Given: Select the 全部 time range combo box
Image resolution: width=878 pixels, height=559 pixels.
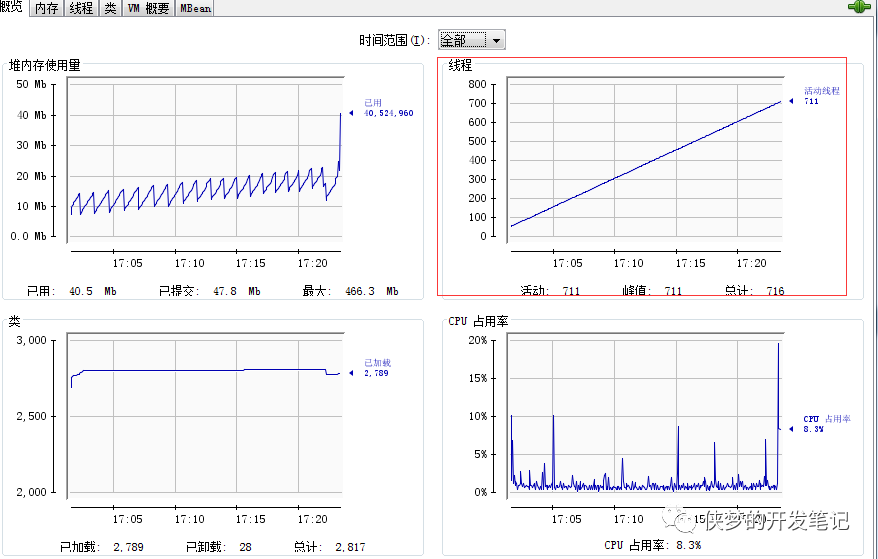Looking at the screenshot, I should 471,40.
